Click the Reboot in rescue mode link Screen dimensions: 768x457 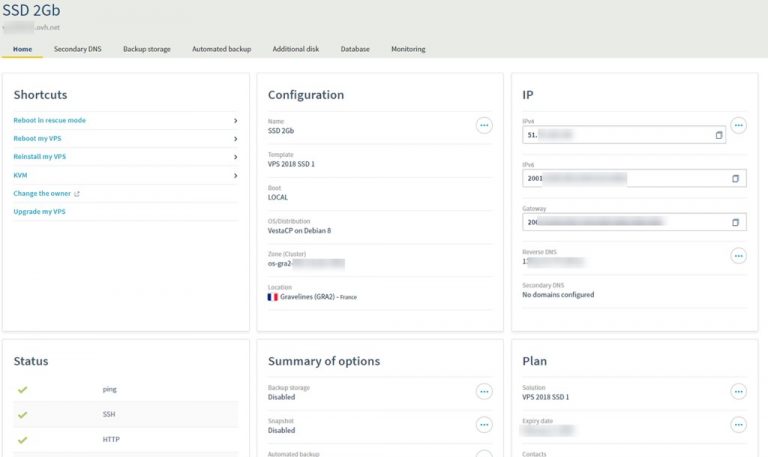(49, 120)
